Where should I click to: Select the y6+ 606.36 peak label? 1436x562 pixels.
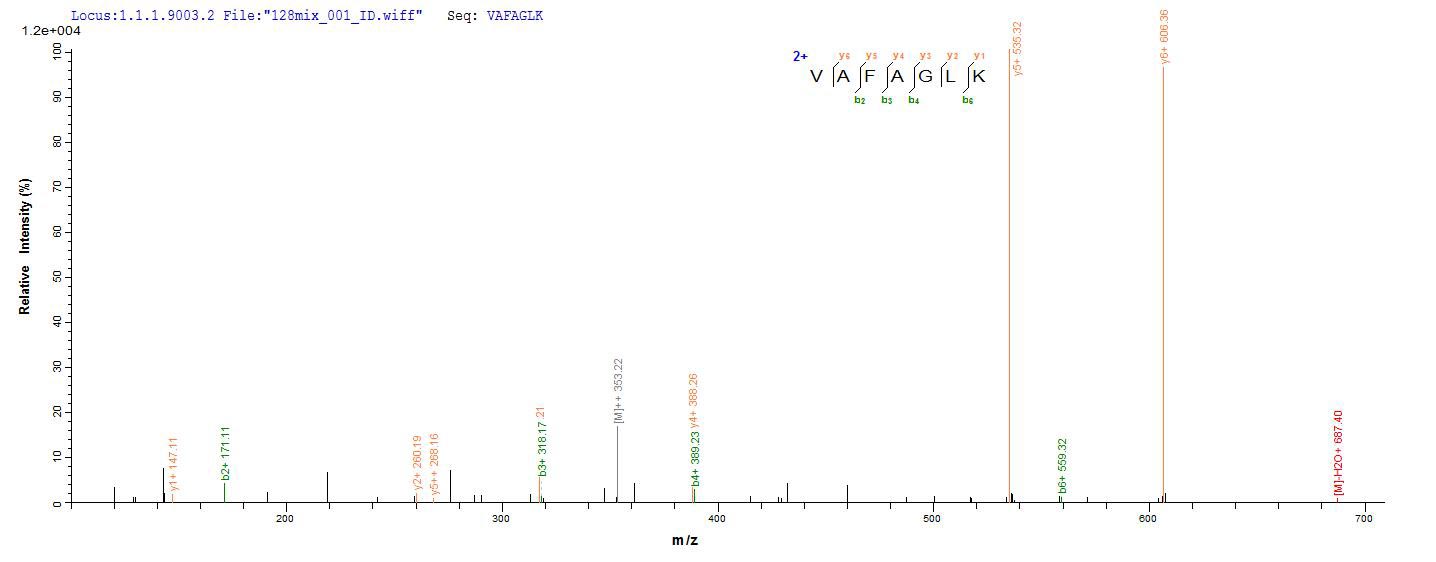point(1165,37)
